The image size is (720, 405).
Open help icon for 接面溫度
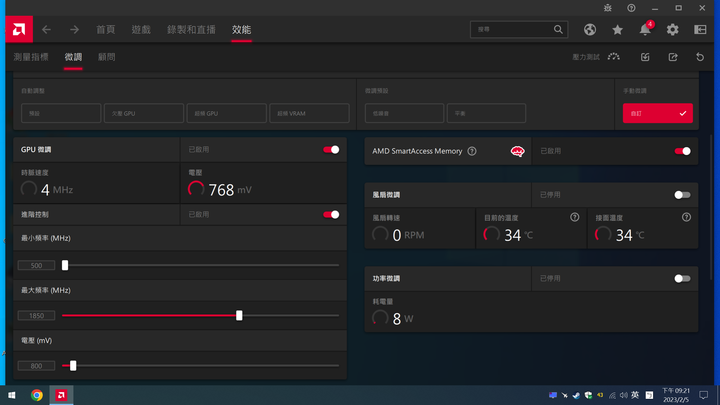tap(686, 217)
